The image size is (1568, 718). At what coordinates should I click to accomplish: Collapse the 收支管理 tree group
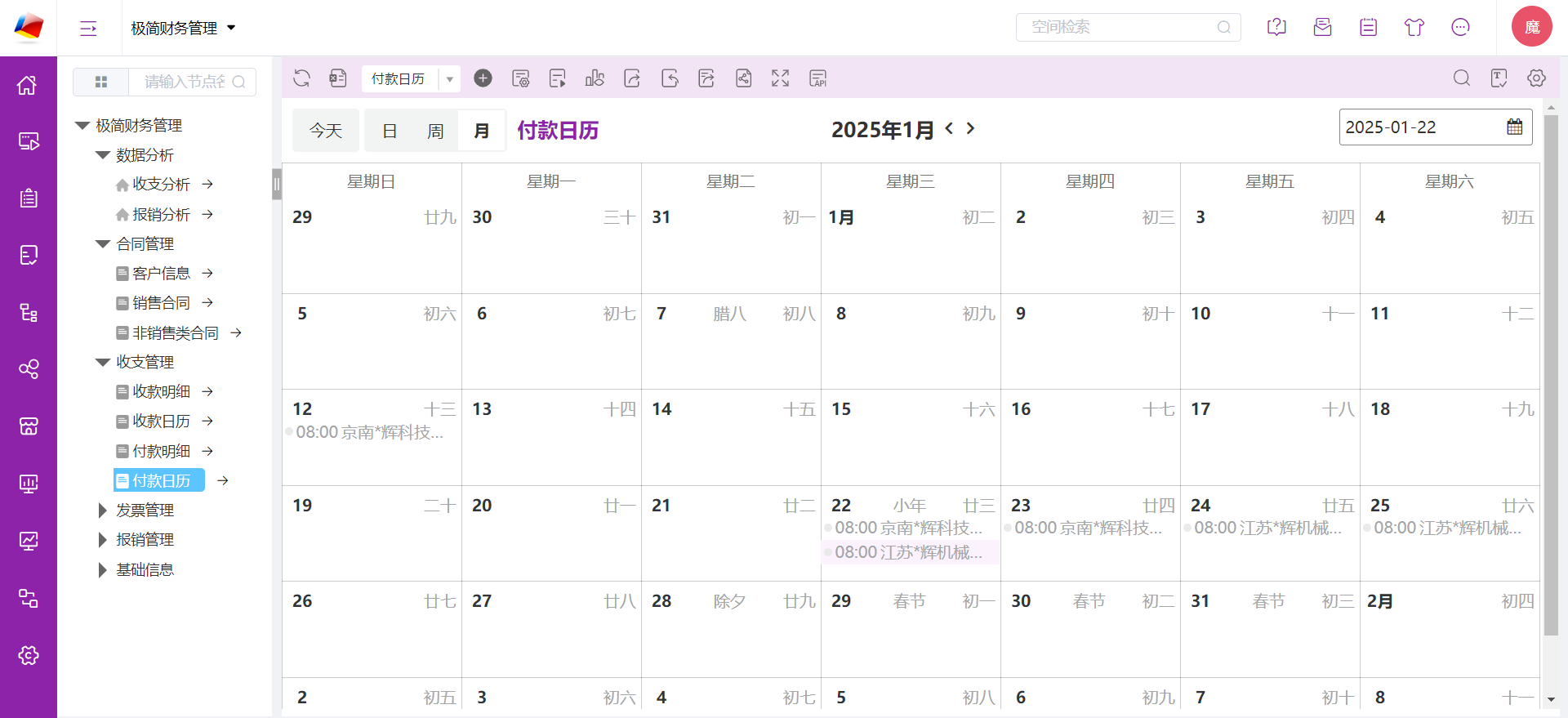pyautogui.click(x=102, y=363)
